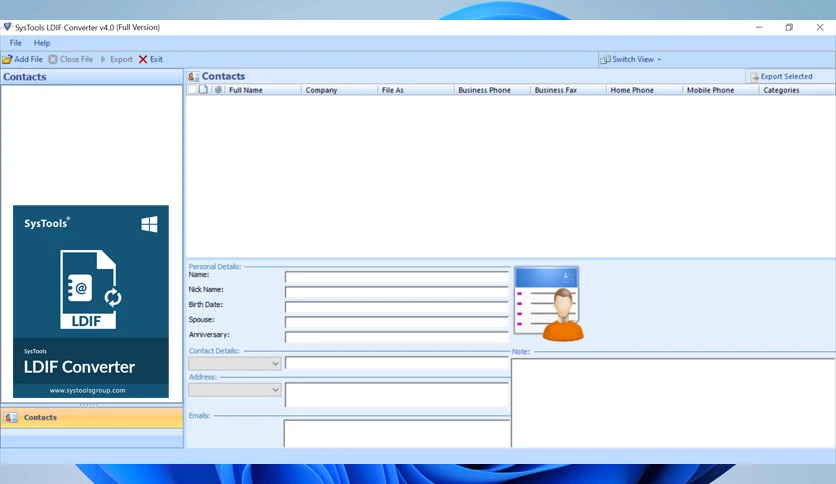Open the Address type dropdown
This screenshot has width=836, height=484.
[x=235, y=390]
